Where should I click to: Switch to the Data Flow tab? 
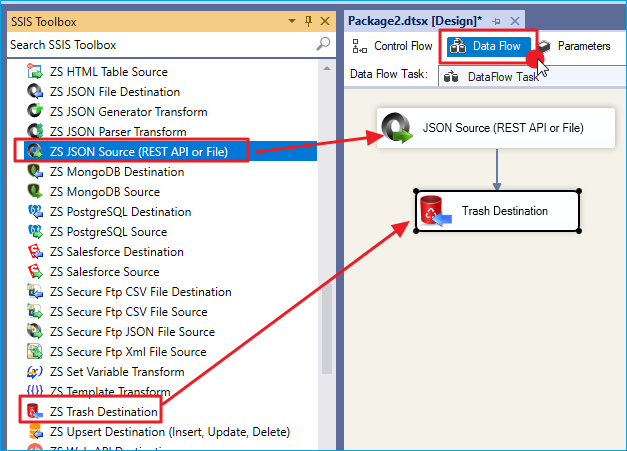click(486, 46)
